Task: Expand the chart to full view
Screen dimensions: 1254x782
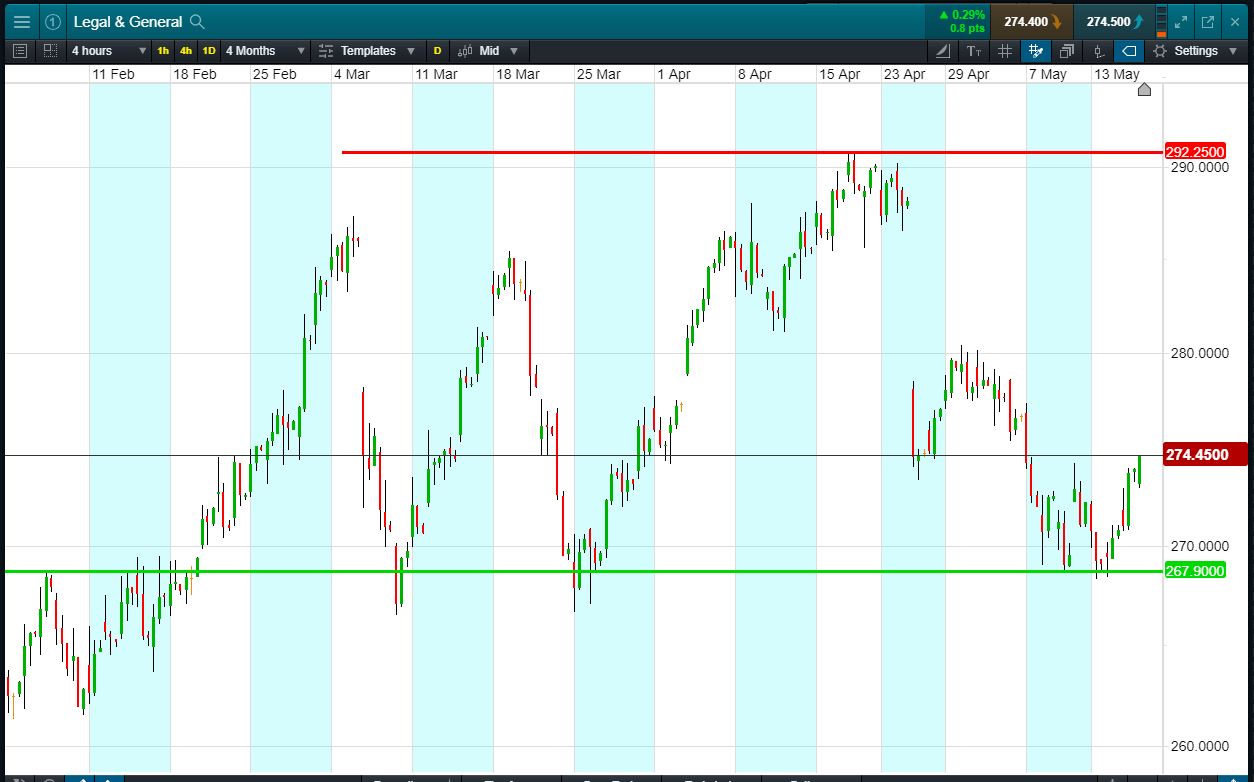Action: click(x=1181, y=21)
